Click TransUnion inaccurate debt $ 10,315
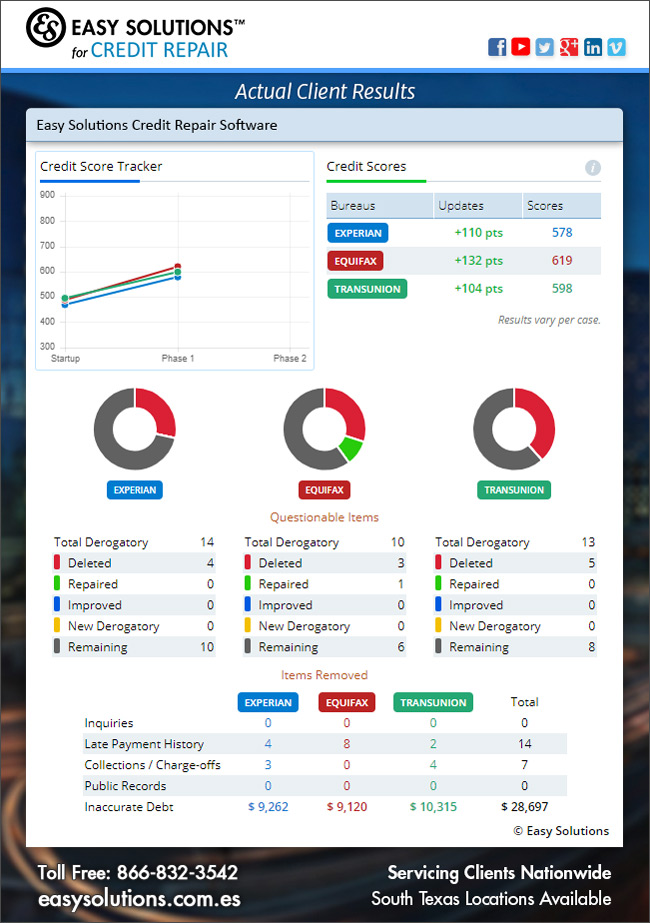 (x=433, y=807)
